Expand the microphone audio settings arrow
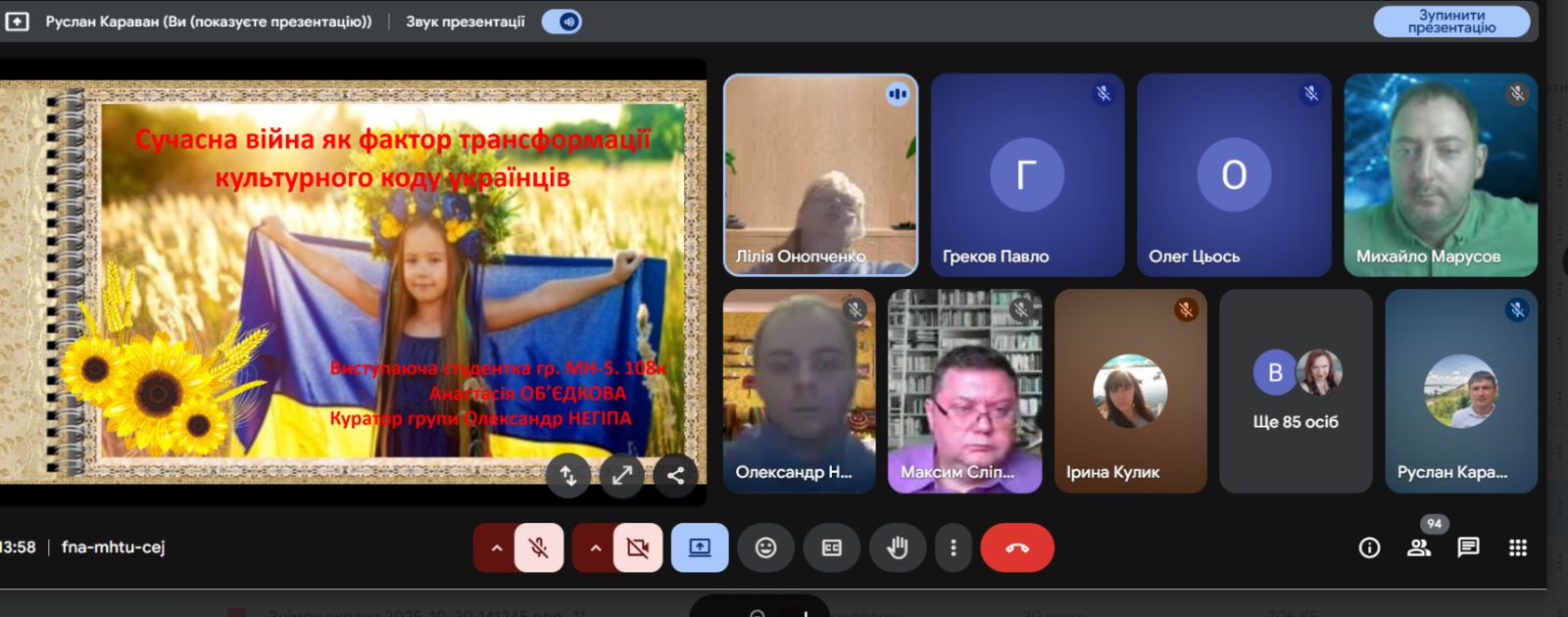This screenshot has width=1568, height=617. pyautogui.click(x=496, y=547)
